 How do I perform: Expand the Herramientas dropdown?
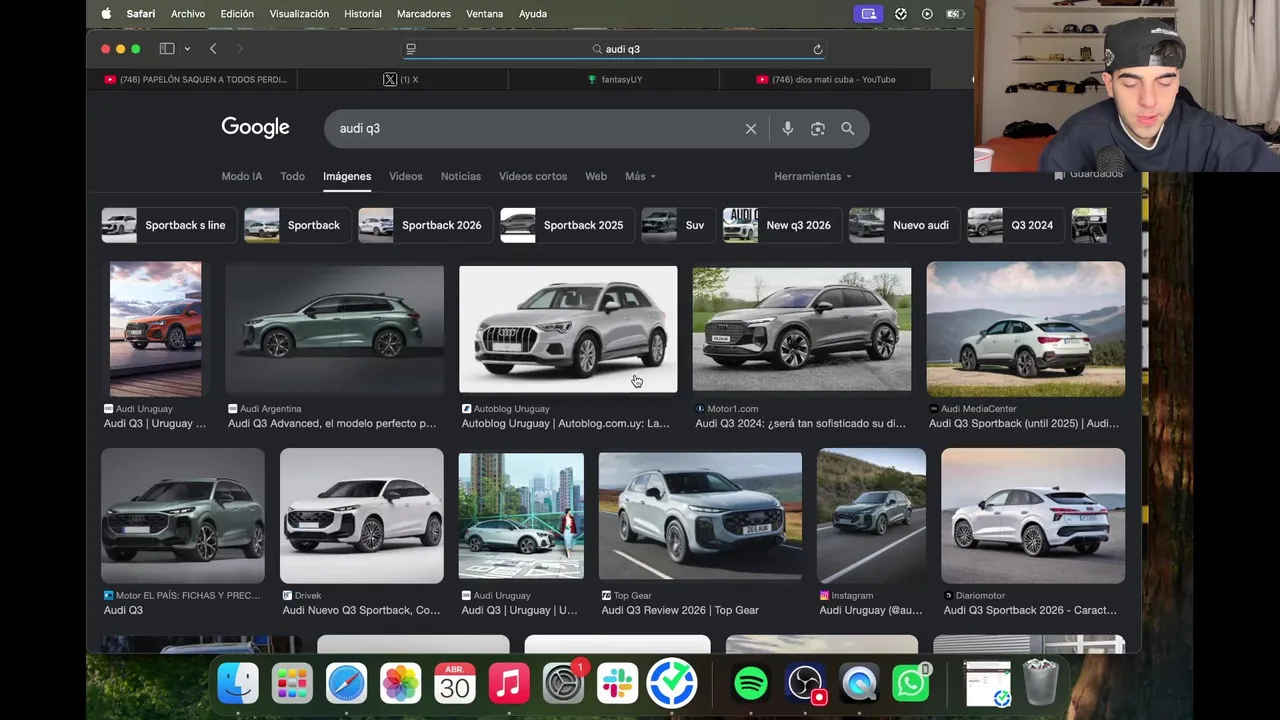[813, 176]
